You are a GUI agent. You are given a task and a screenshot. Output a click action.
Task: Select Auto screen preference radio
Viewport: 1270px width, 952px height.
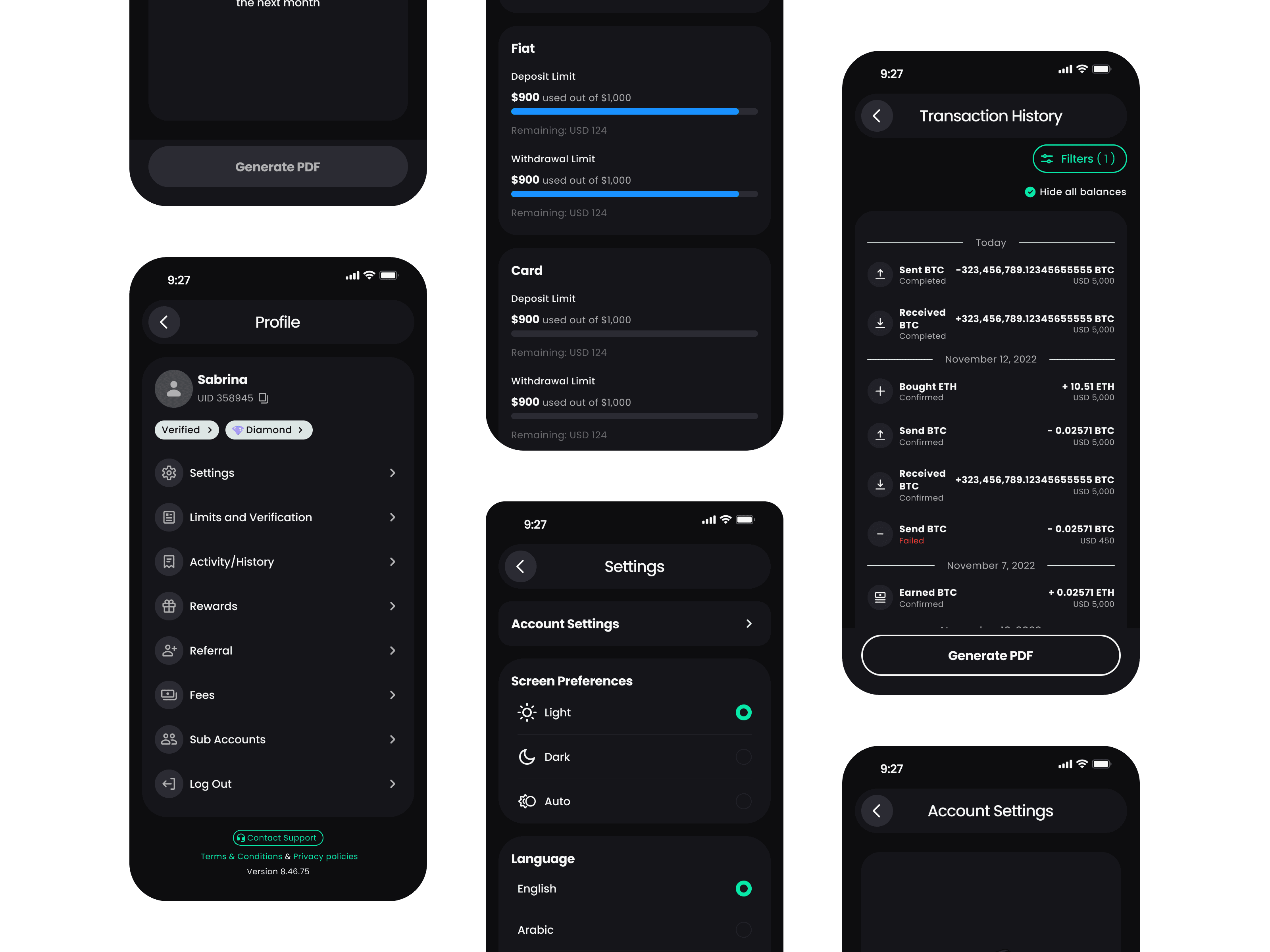point(743,801)
